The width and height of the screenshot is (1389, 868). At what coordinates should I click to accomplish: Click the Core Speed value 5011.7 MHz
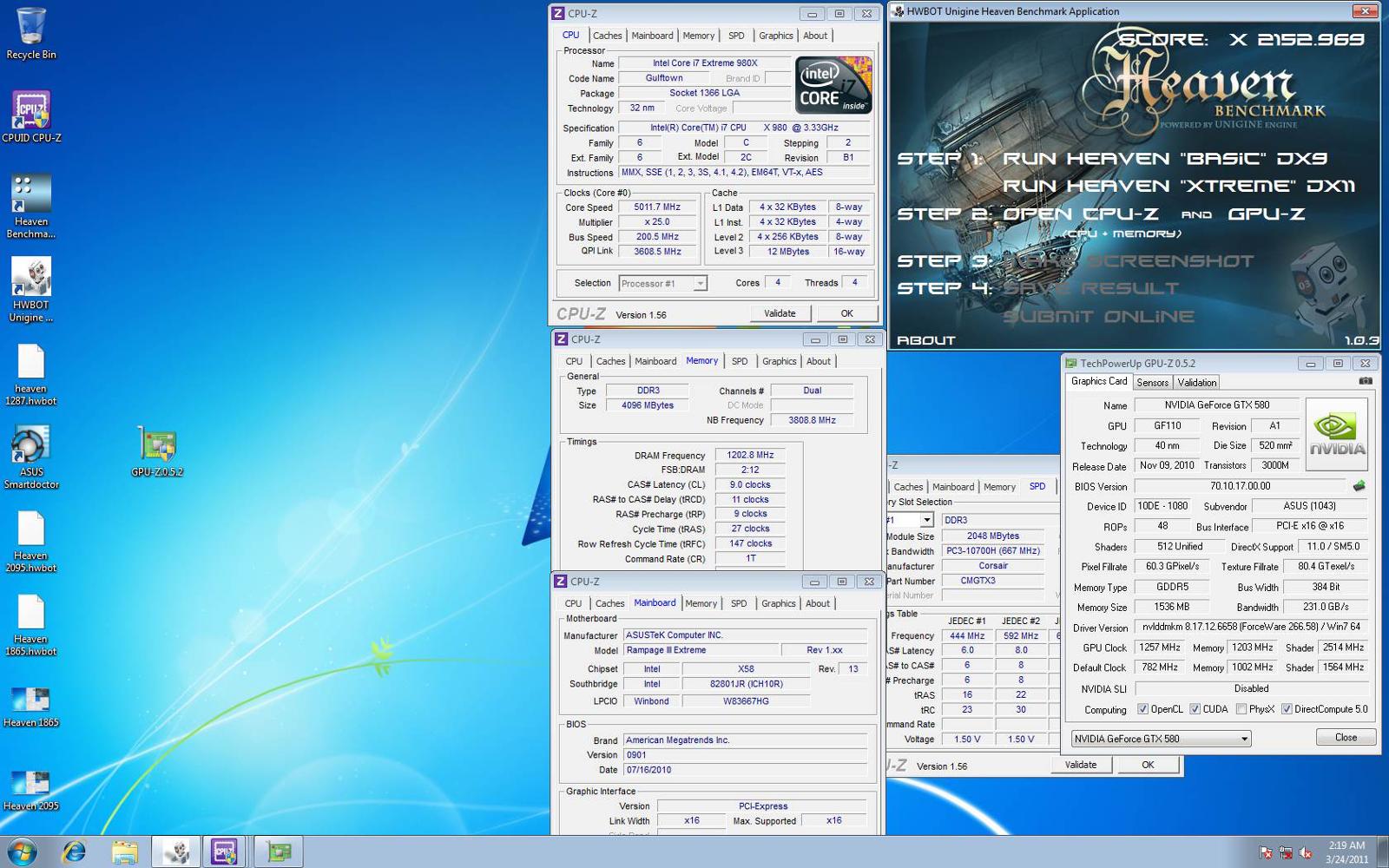657,207
